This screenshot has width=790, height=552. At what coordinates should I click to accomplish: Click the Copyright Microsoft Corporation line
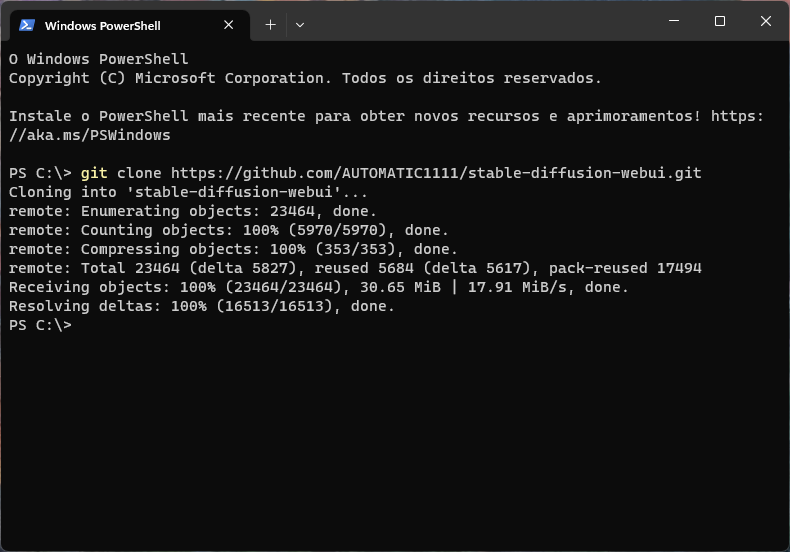tap(305, 78)
